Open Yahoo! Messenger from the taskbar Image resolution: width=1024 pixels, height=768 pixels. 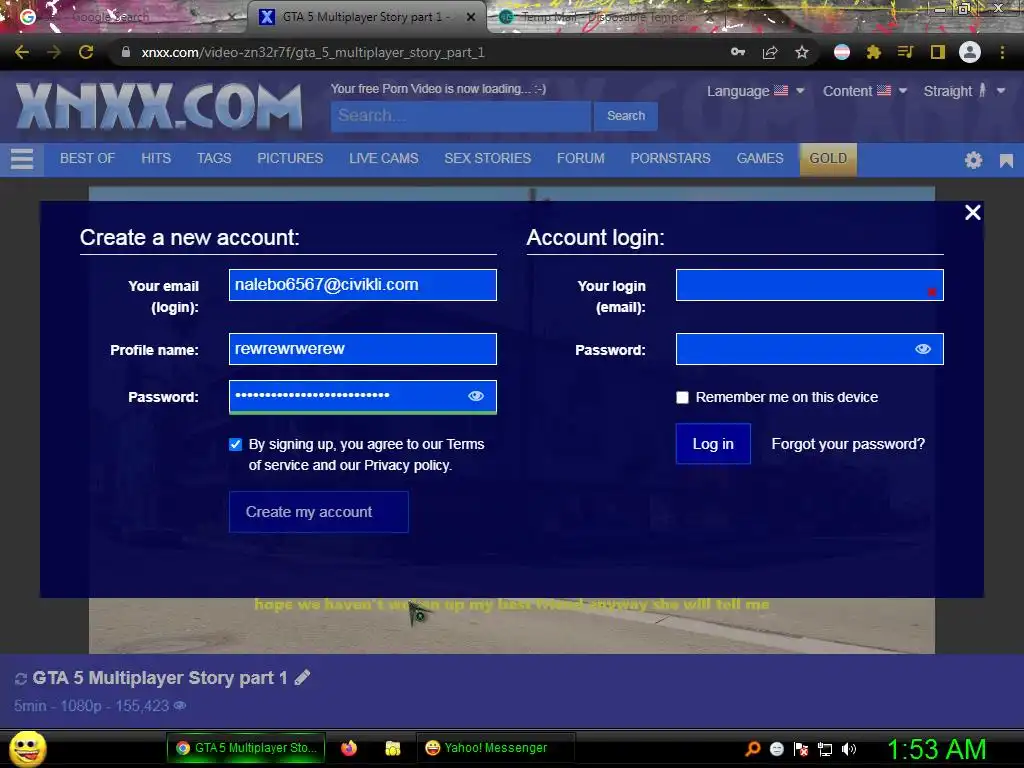496,748
